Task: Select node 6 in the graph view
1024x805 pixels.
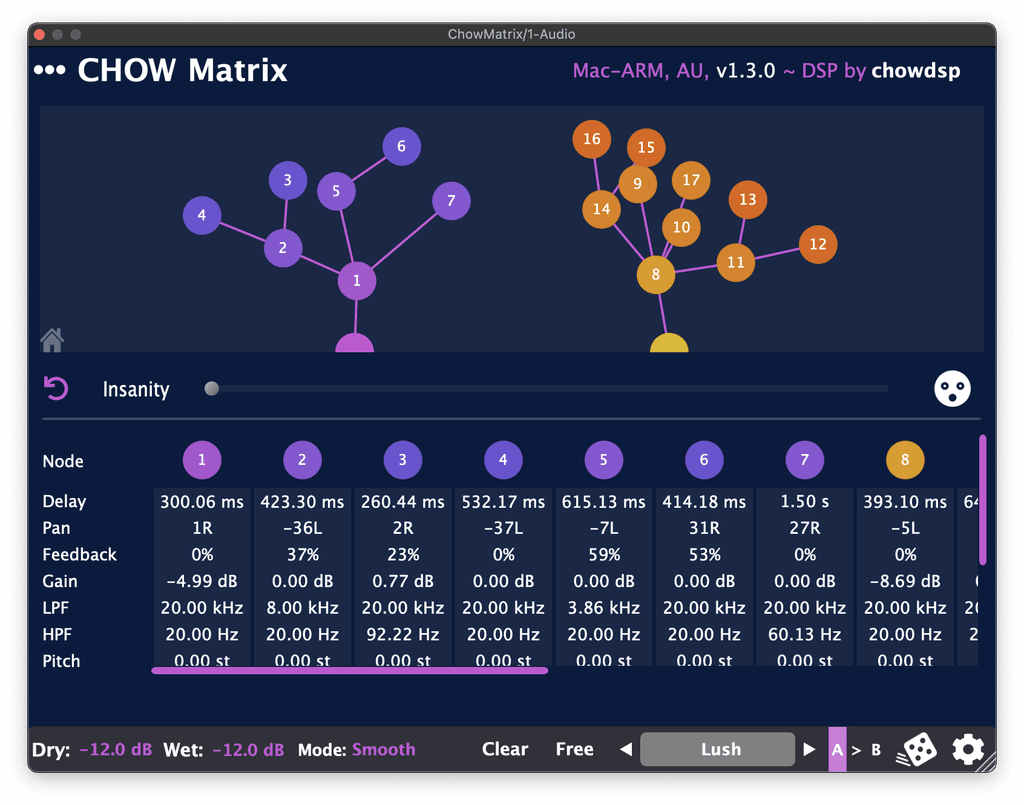Action: [401, 146]
